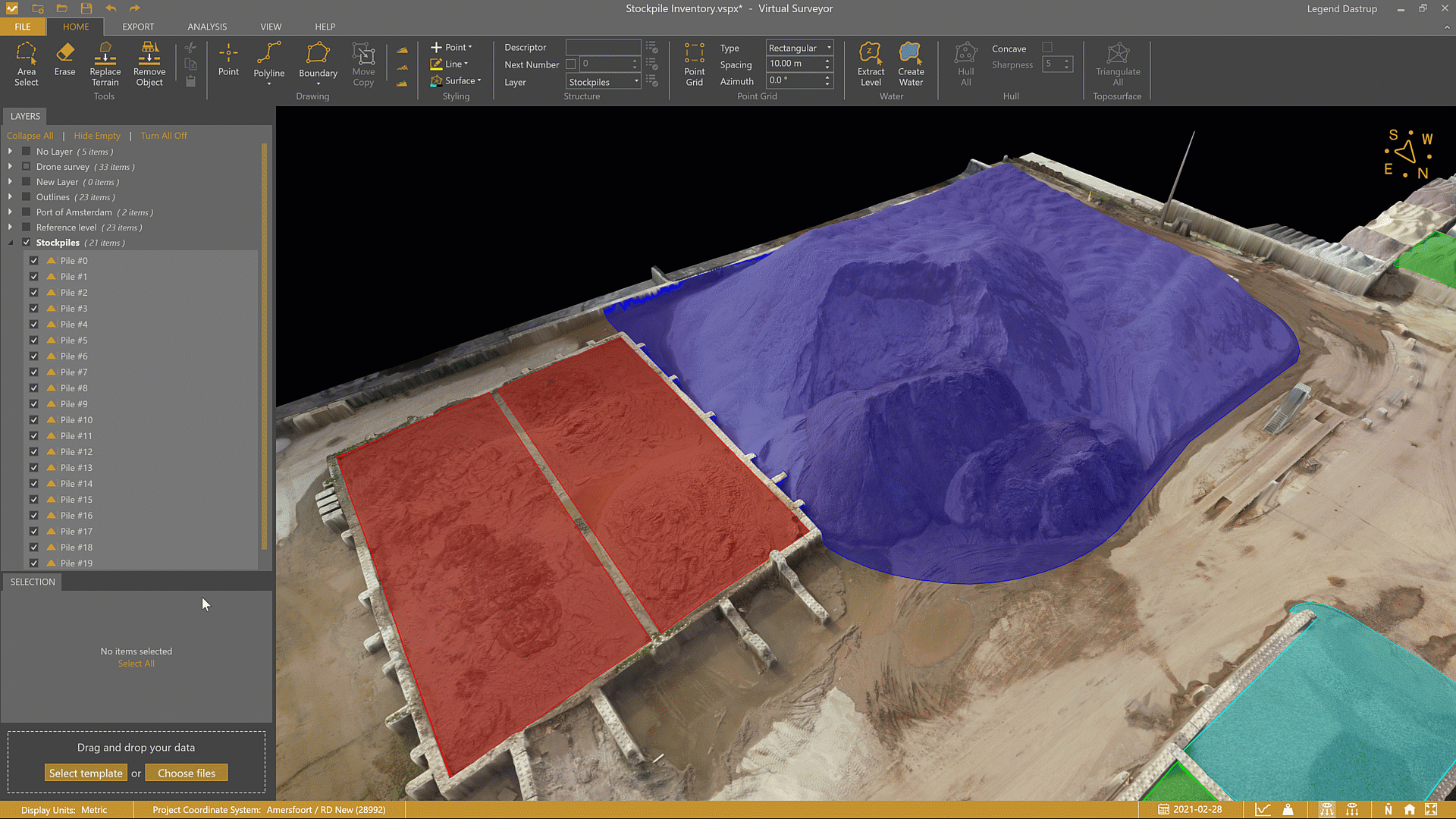Switch to the ANALYSIS ribbon tab

click(207, 27)
